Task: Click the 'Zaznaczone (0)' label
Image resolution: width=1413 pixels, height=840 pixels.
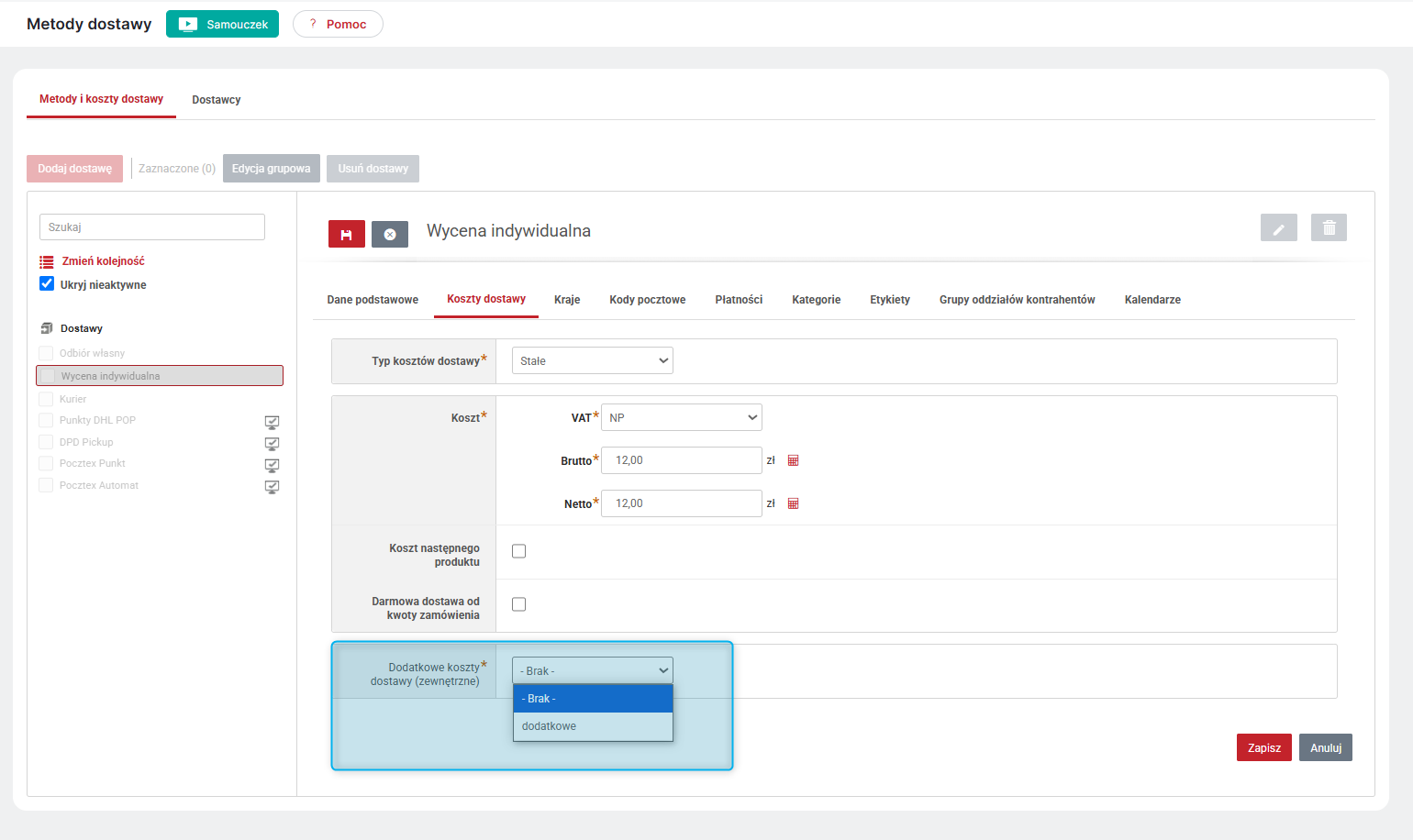Action: [x=177, y=169]
